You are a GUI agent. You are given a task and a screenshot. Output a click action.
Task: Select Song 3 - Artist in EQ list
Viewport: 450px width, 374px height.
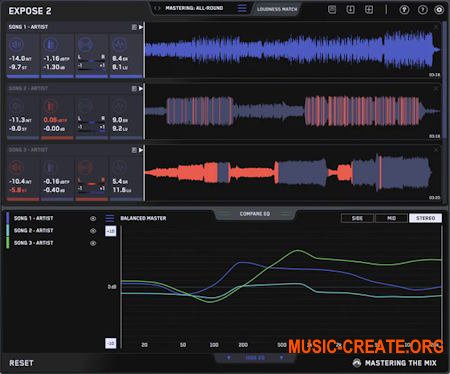pyautogui.click(x=33, y=243)
